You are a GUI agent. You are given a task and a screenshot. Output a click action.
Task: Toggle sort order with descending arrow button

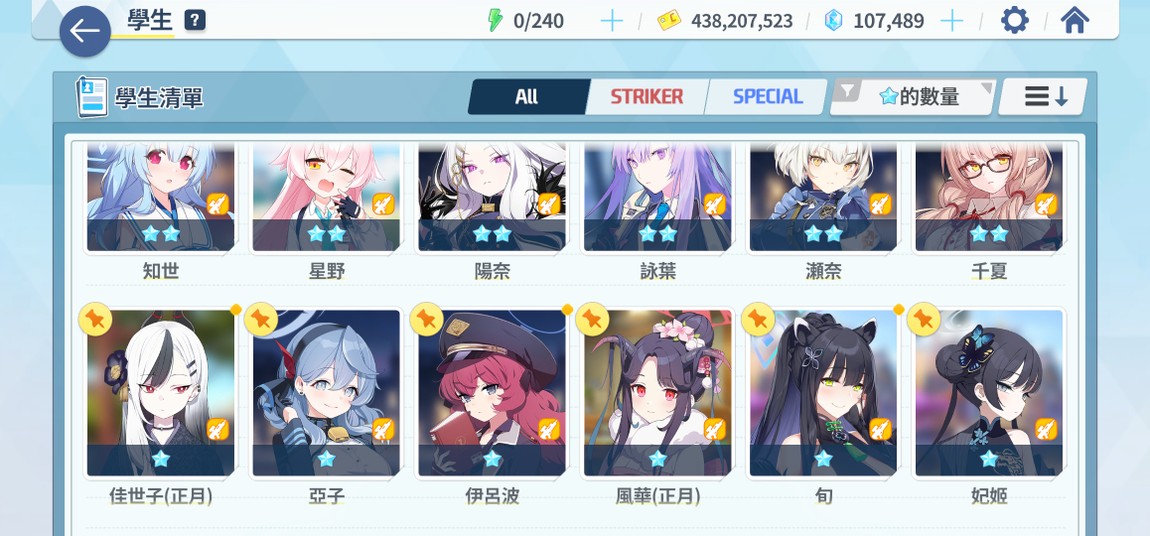pyautogui.click(x=1043, y=97)
